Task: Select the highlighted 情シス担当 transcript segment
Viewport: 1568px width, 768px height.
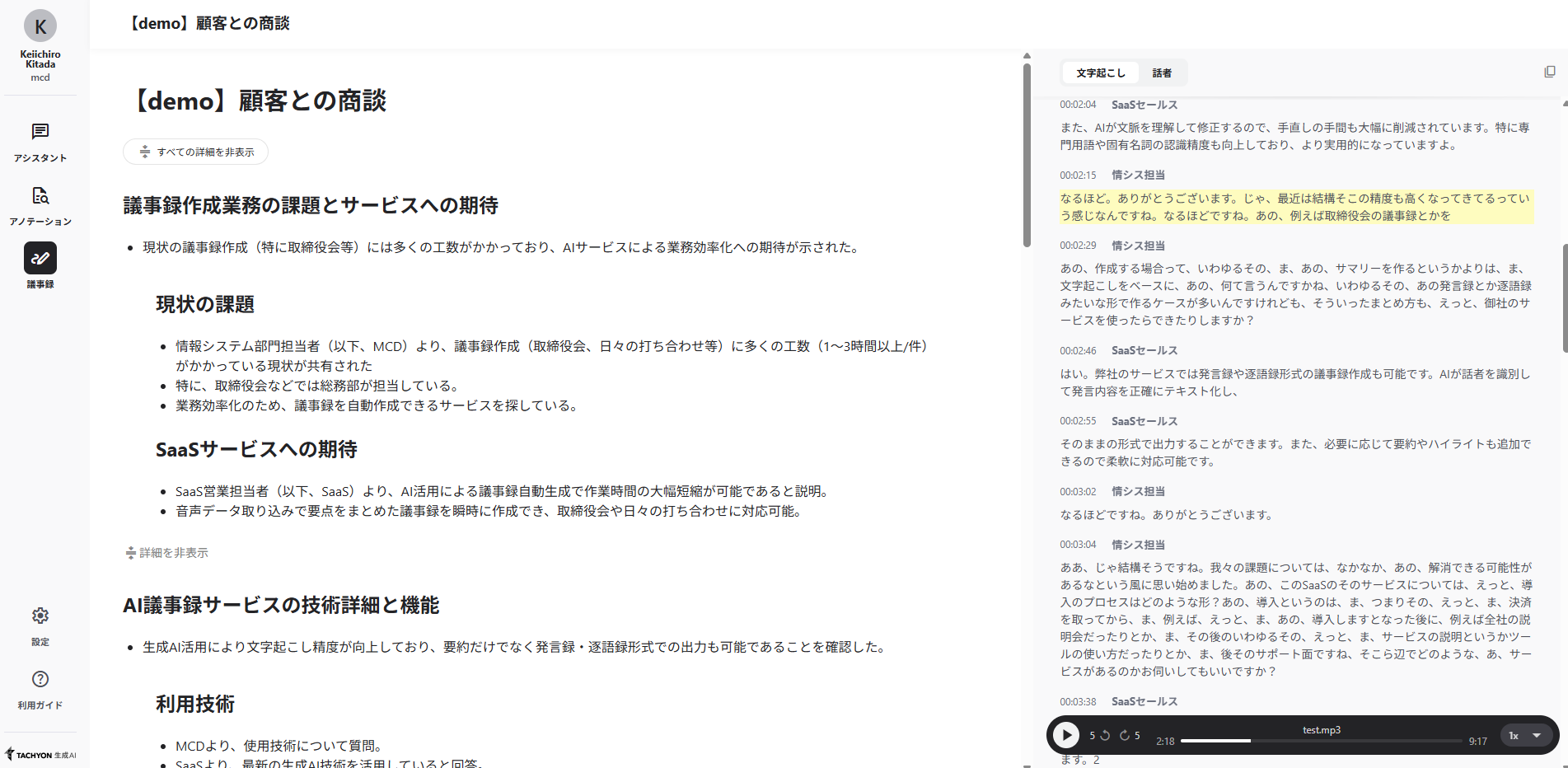Action: click(x=1295, y=205)
